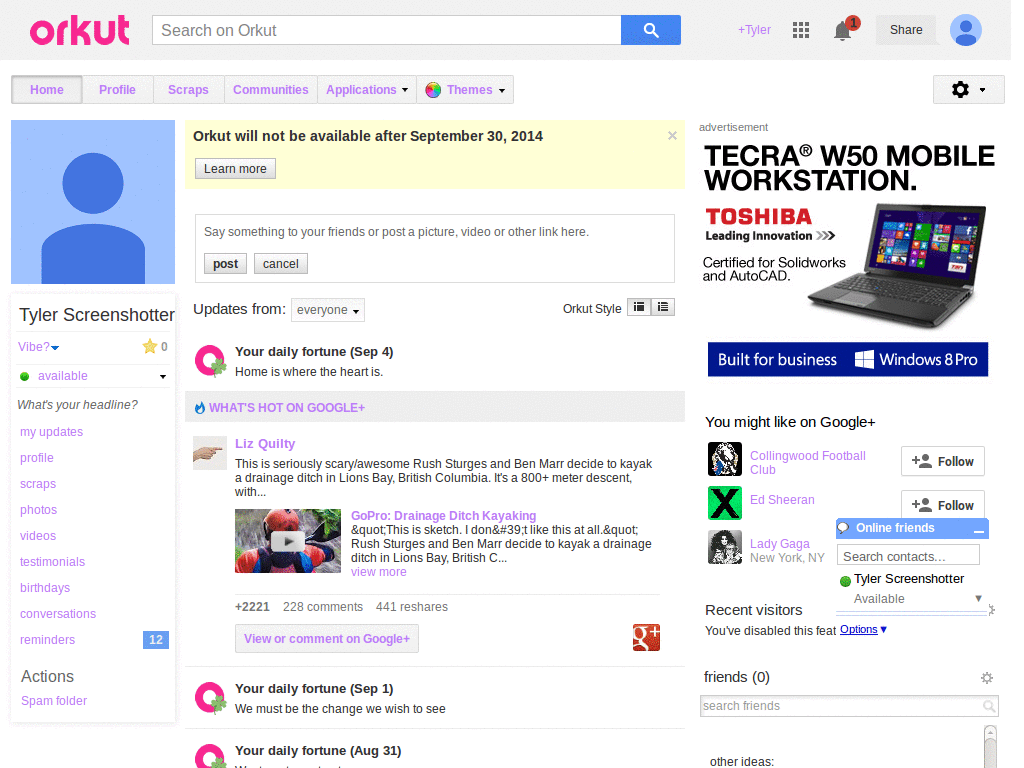Screen dimensions: 1024x768
Task: Click the cancel button
Action: 281,264
